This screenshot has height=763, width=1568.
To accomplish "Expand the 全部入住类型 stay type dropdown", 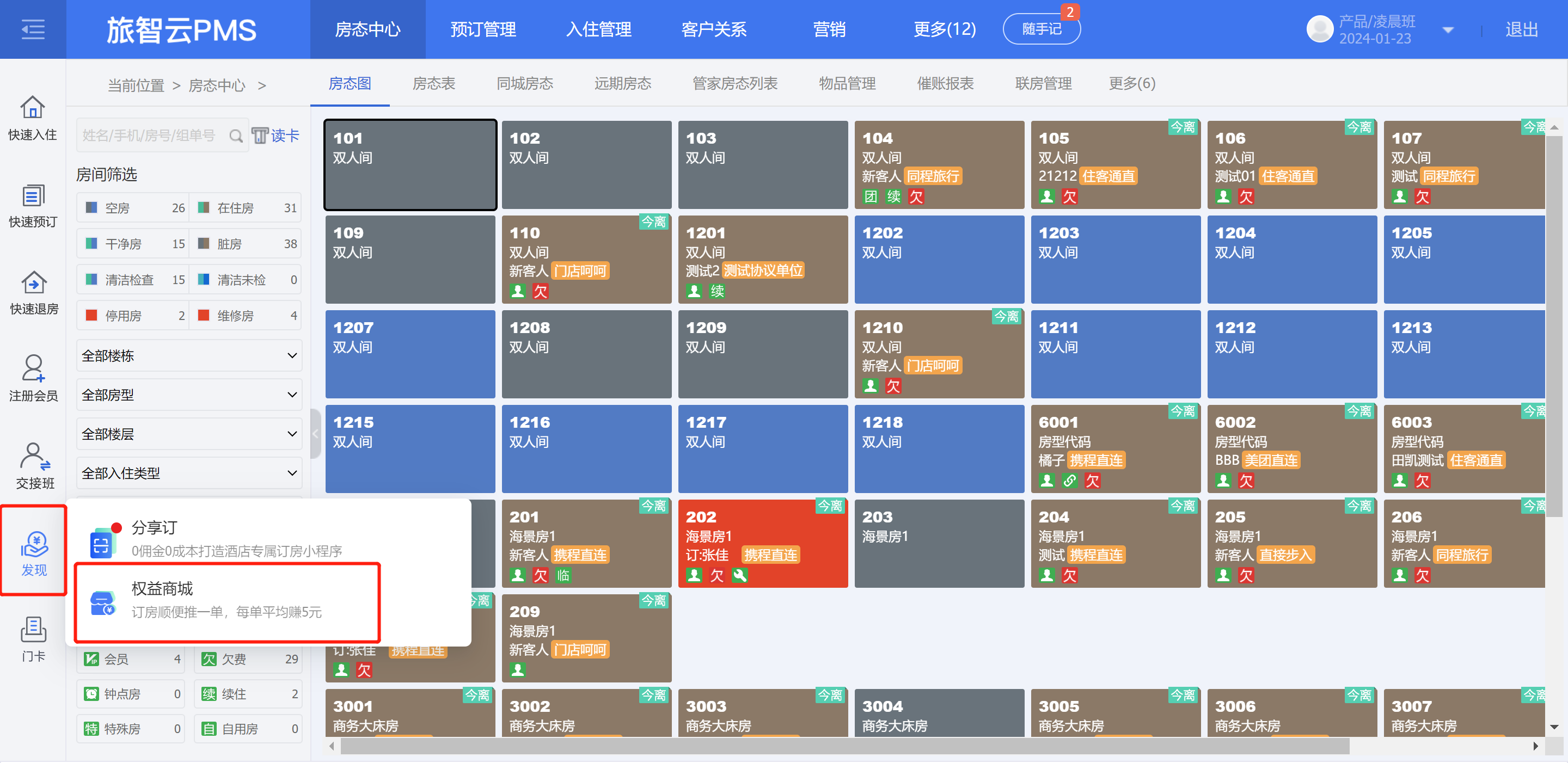I will [x=189, y=473].
